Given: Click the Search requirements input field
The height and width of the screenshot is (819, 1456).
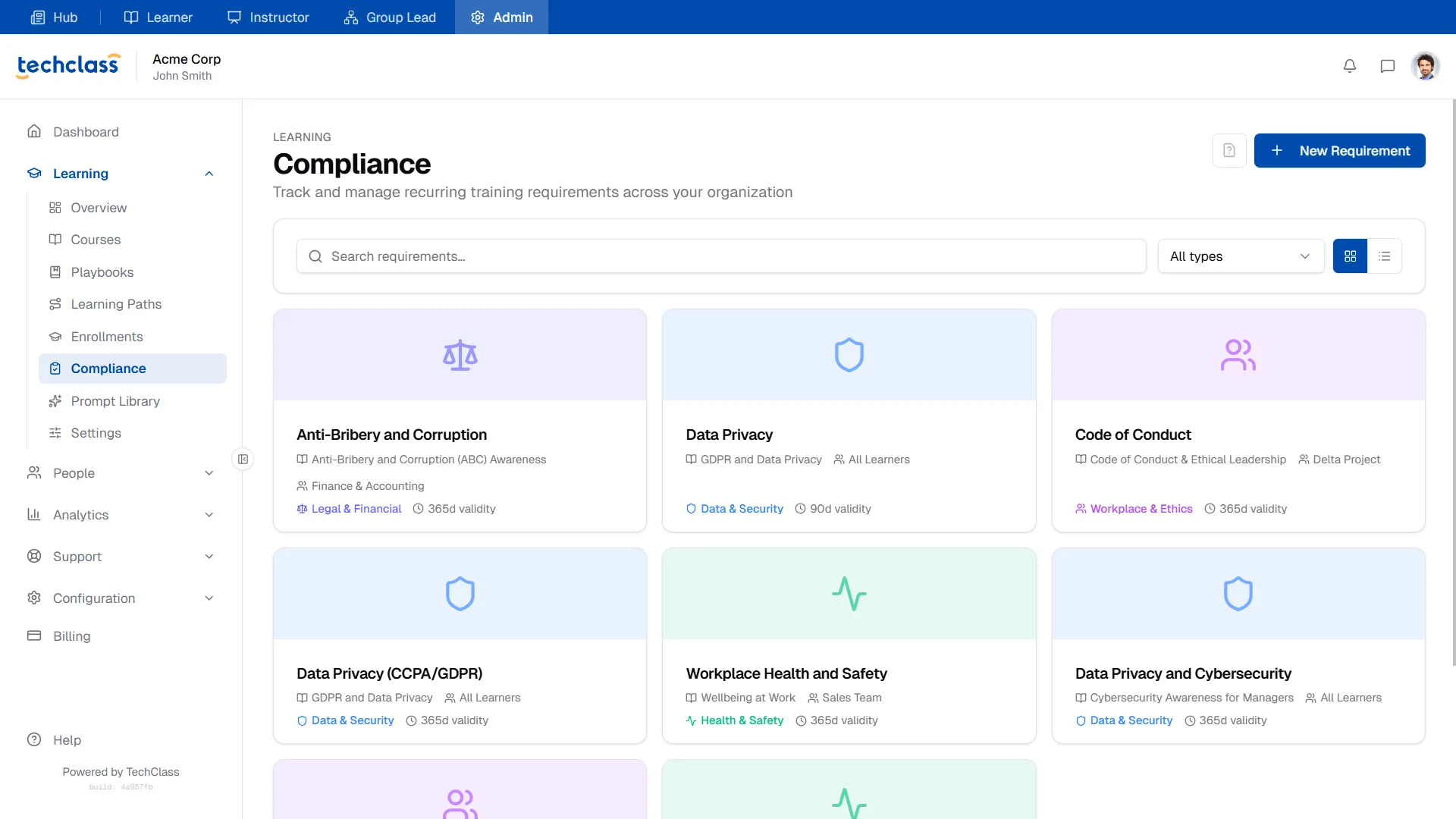Looking at the screenshot, I should [x=721, y=256].
